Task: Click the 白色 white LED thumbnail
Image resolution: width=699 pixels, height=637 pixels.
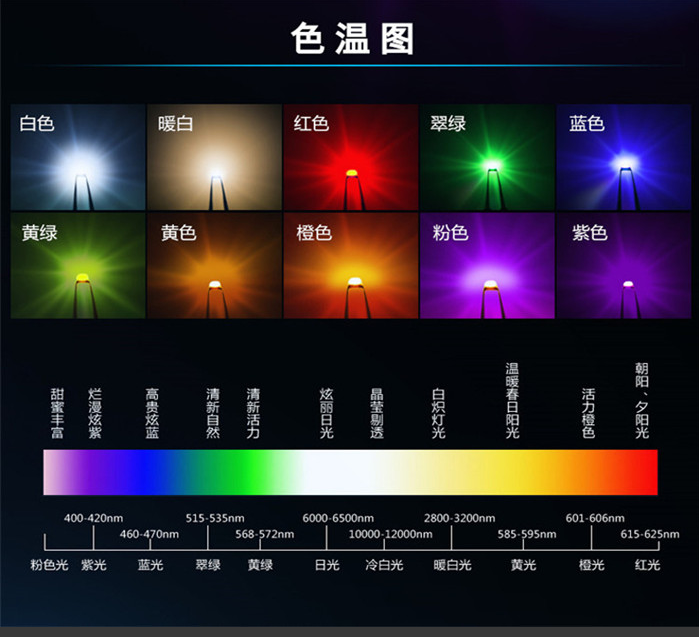Action: coord(78,157)
